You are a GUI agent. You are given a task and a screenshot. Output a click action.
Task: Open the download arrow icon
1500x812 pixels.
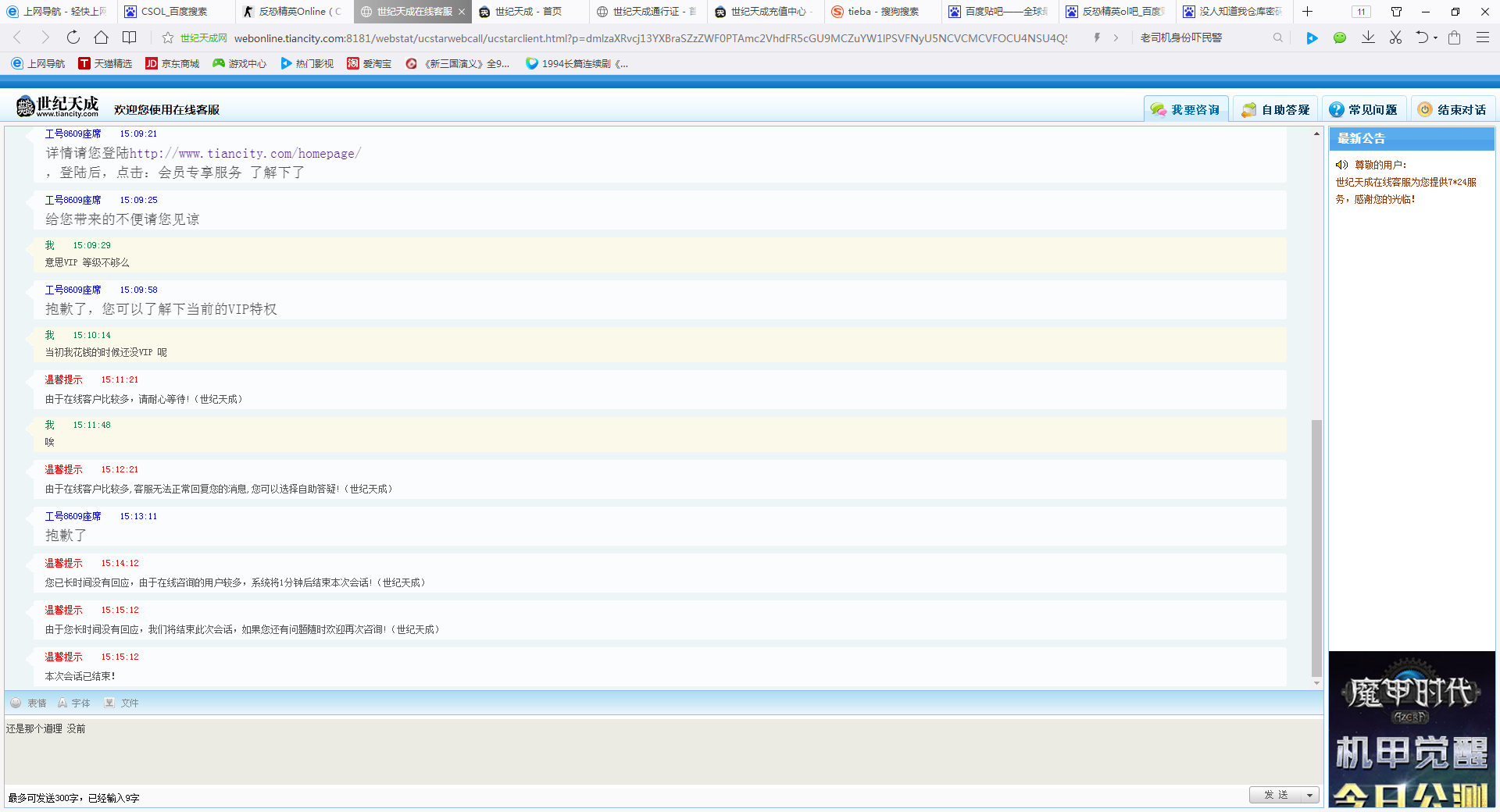click(x=1368, y=37)
